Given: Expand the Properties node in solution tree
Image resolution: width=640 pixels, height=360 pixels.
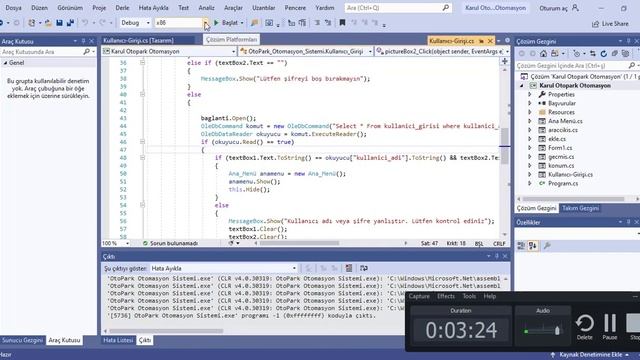Looking at the screenshot, I should (530, 94).
